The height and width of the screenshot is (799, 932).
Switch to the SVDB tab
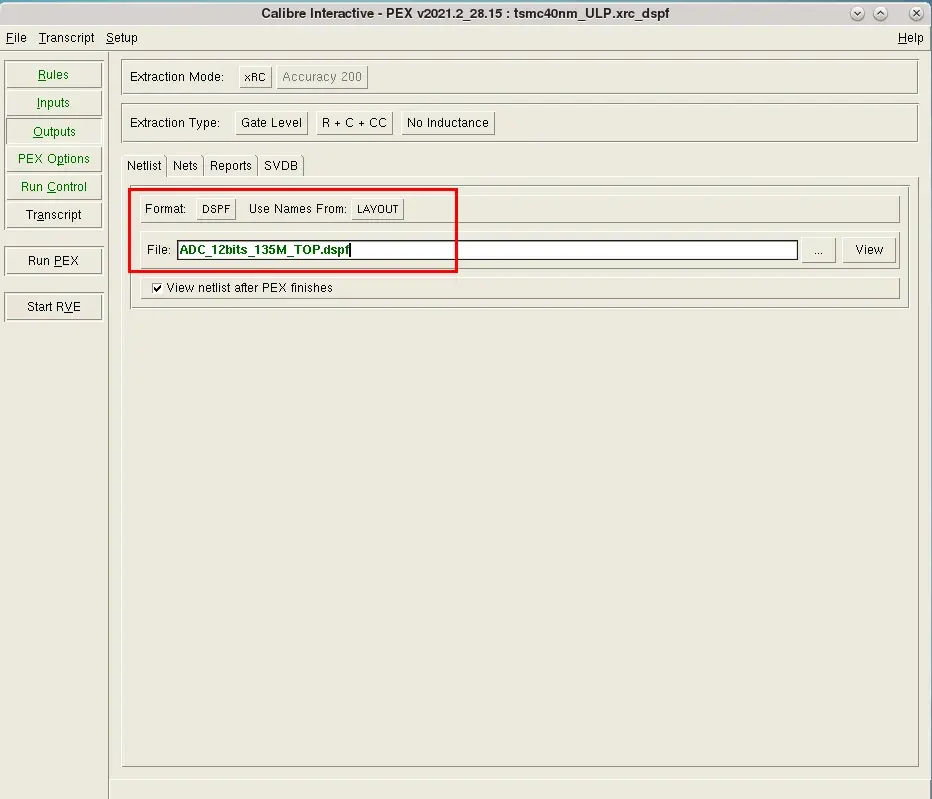[281, 166]
